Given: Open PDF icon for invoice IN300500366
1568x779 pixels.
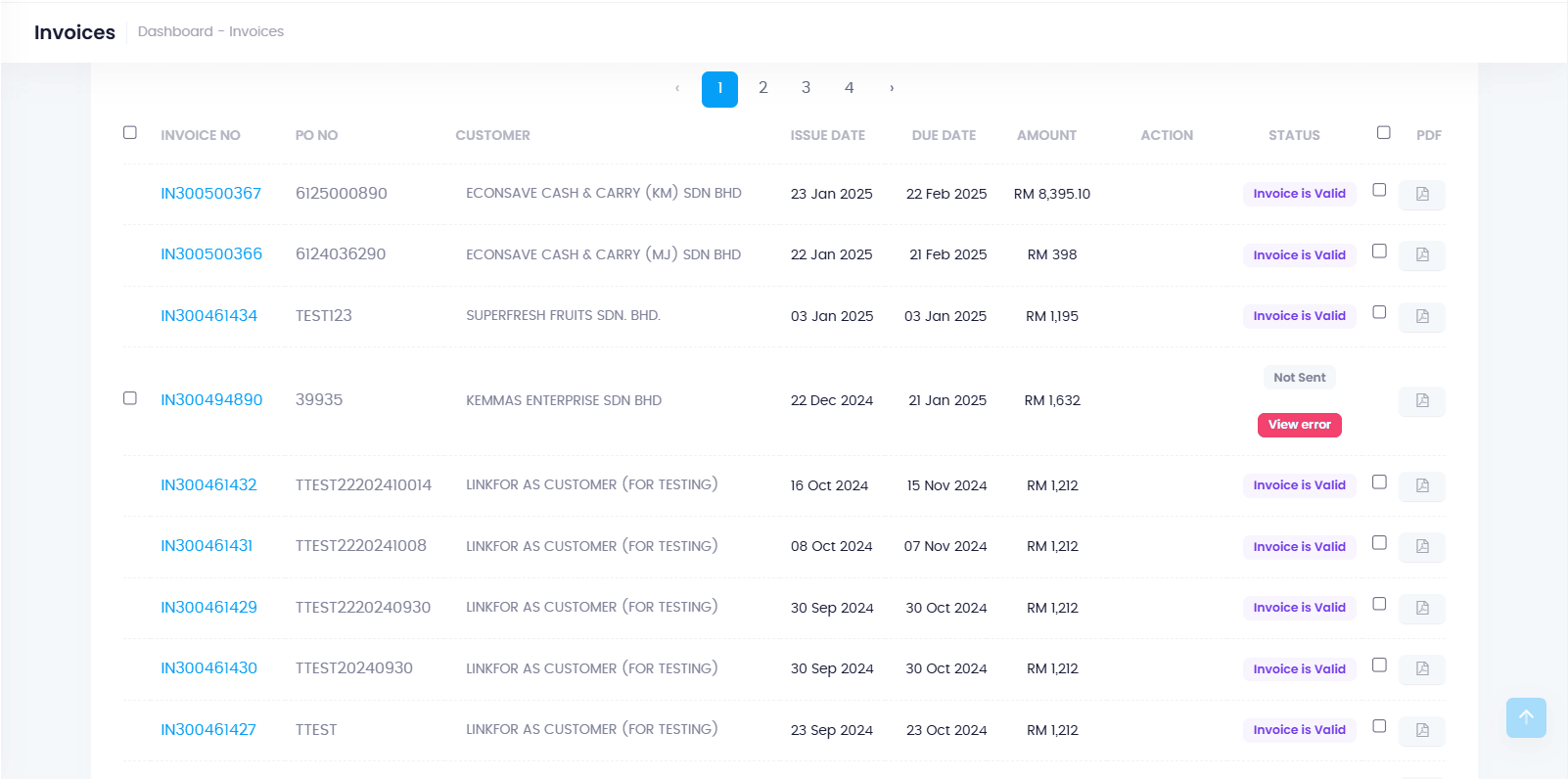Looking at the screenshot, I should [x=1421, y=254].
